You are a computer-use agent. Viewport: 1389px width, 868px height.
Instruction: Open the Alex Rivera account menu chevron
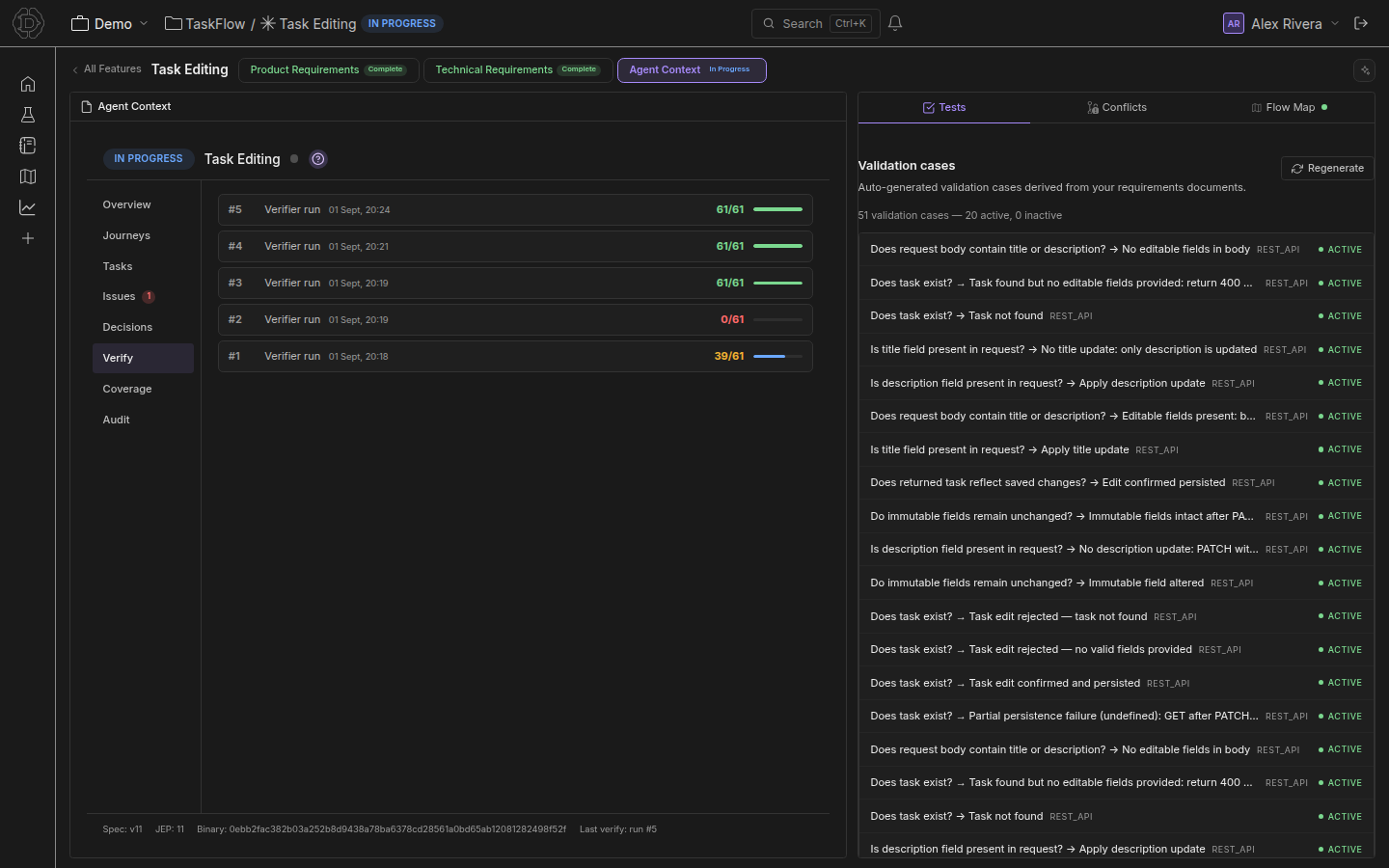pyautogui.click(x=1335, y=23)
